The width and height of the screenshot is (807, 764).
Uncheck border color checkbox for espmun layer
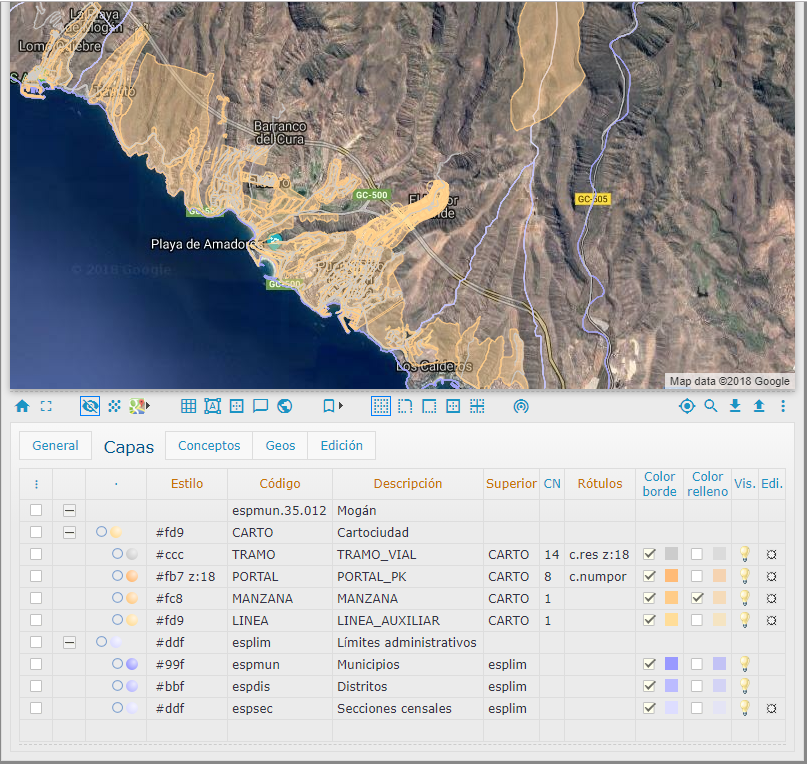(649, 664)
